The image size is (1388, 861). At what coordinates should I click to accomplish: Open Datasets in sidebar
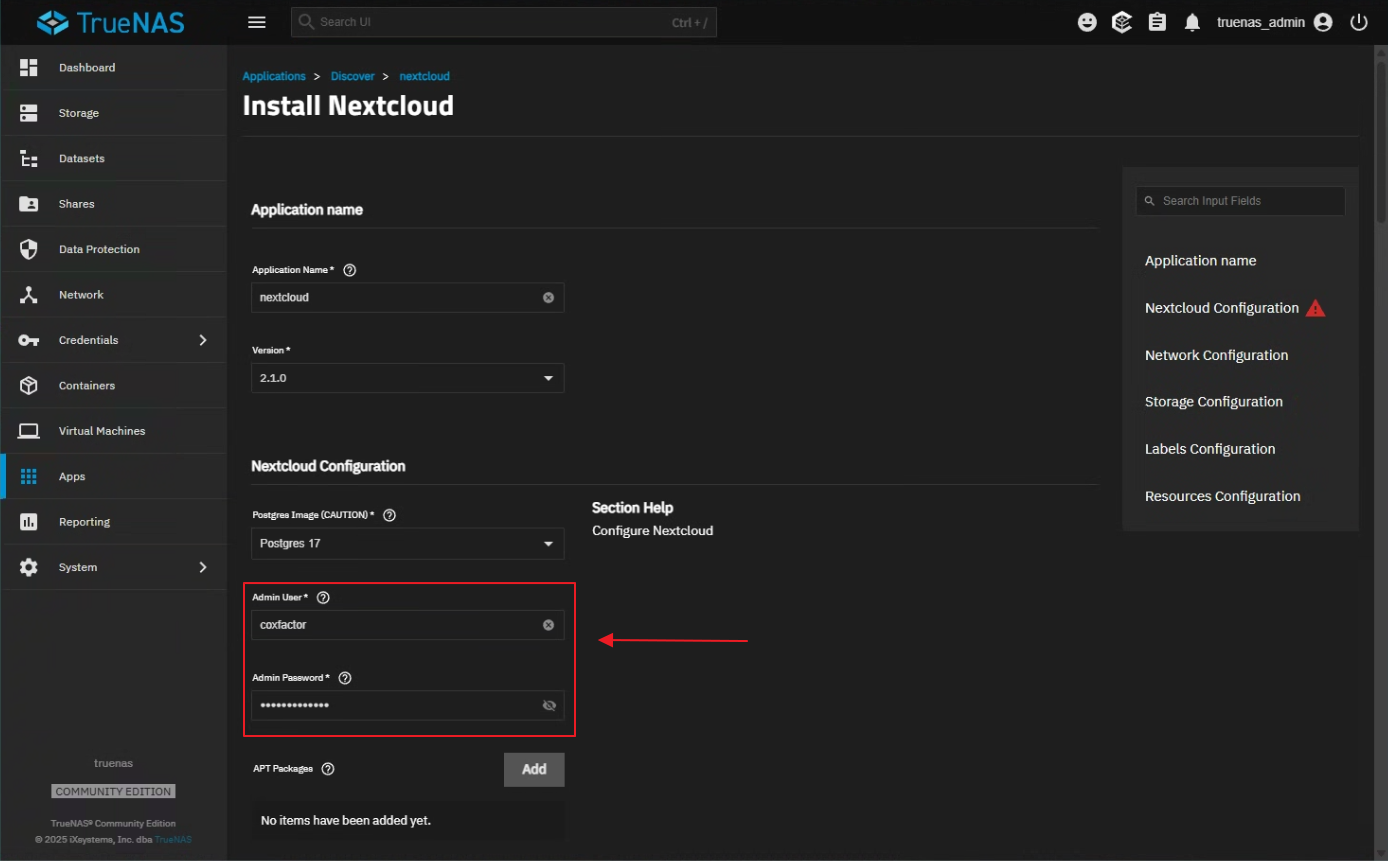pyautogui.click(x=113, y=158)
